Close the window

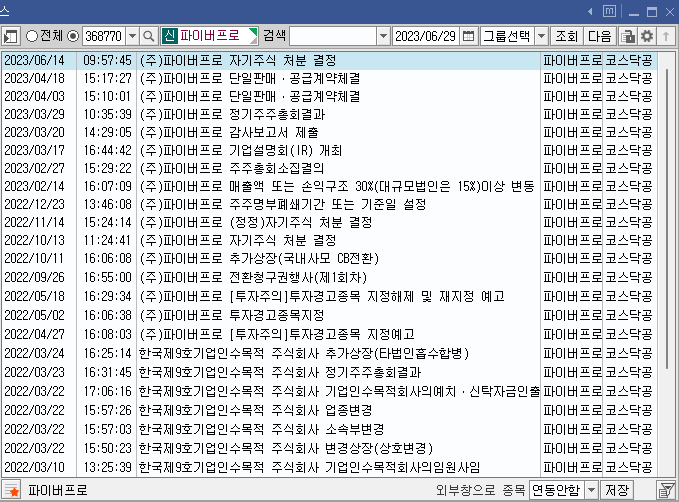point(669,12)
